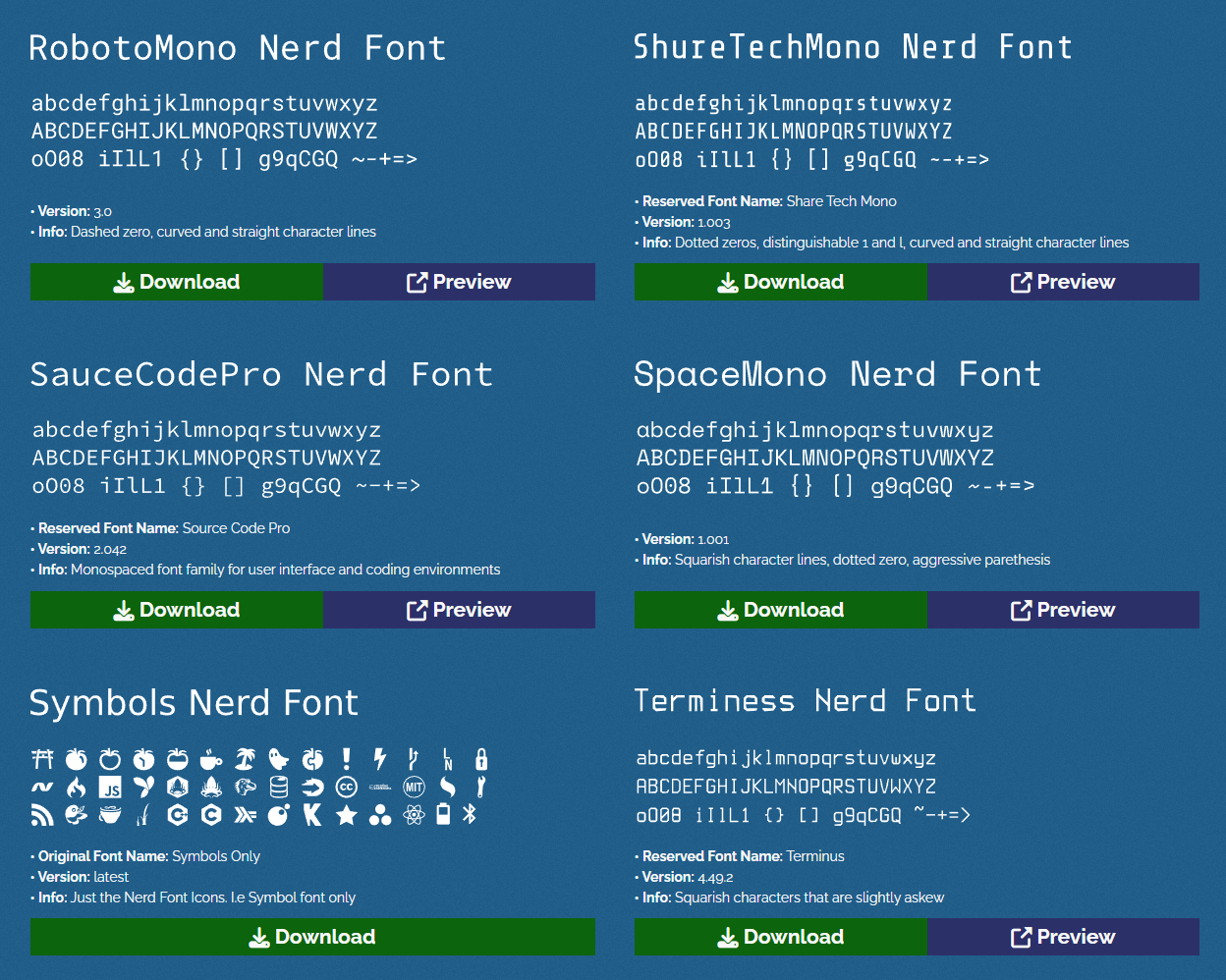Click the padlock icon in symbols preview
The height and width of the screenshot is (980, 1226).
coord(481,759)
